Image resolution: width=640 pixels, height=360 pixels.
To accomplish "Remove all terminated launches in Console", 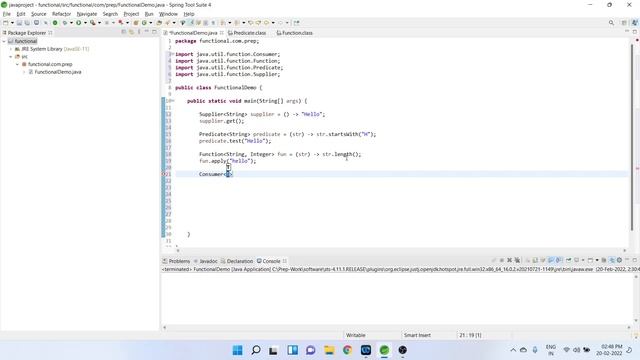I will pyautogui.click(x=517, y=260).
